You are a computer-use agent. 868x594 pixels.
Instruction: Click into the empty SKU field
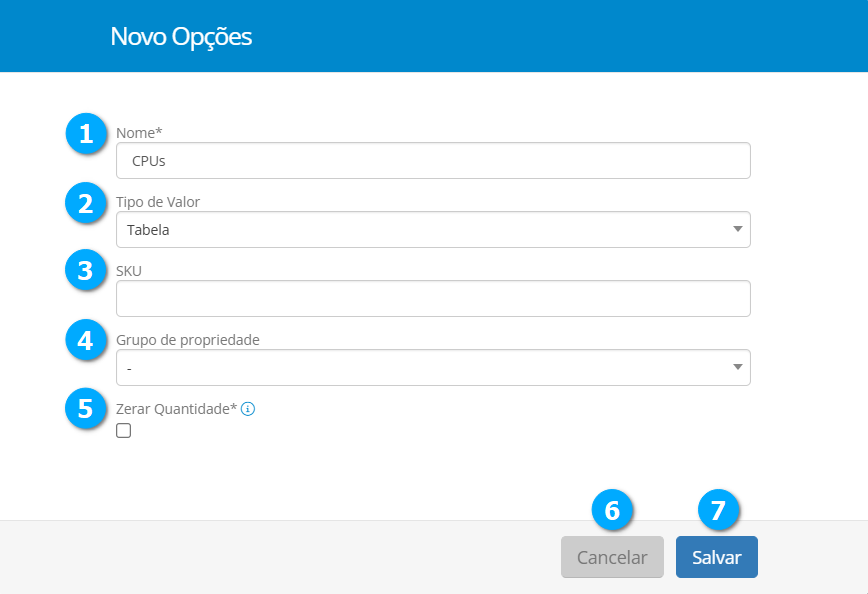coord(433,298)
